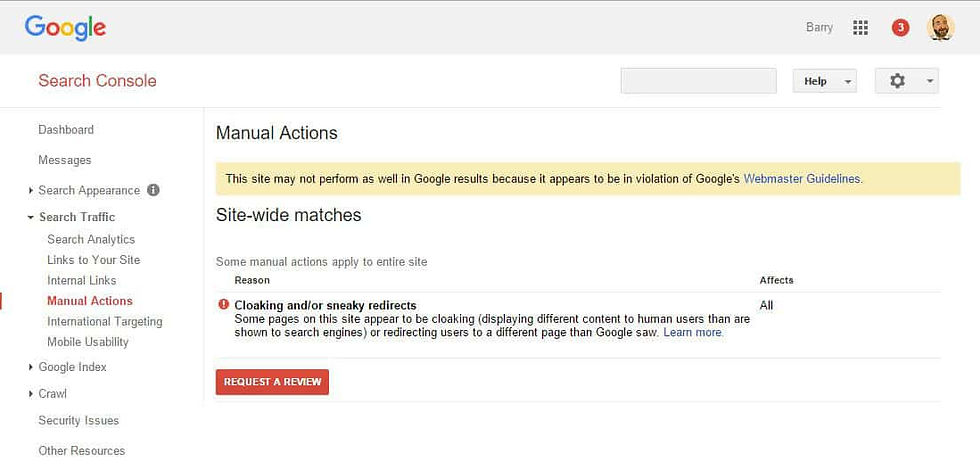This screenshot has width=980, height=470.
Task: Expand the Crawl section
Action: tap(32, 394)
